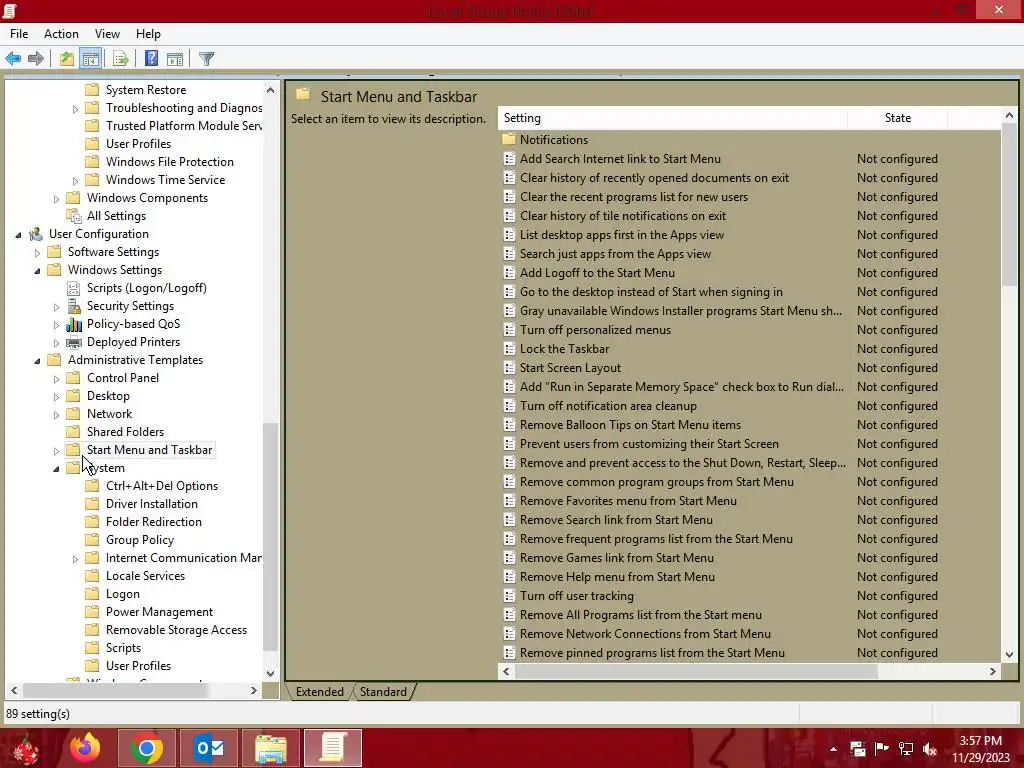
Task: Expand the Control Panel node
Action: tap(56, 379)
